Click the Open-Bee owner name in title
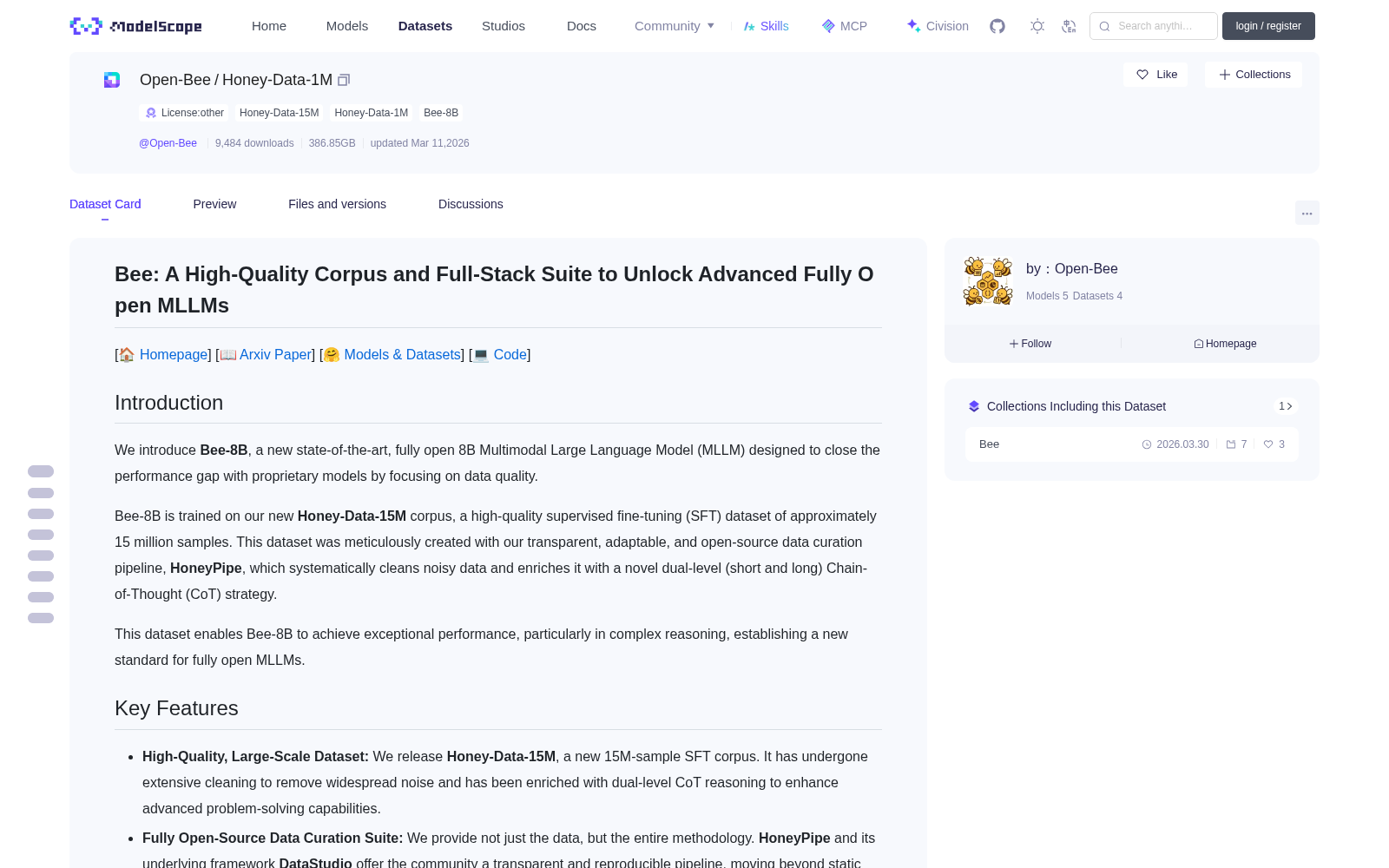Viewport: 1389px width, 868px height. (175, 80)
